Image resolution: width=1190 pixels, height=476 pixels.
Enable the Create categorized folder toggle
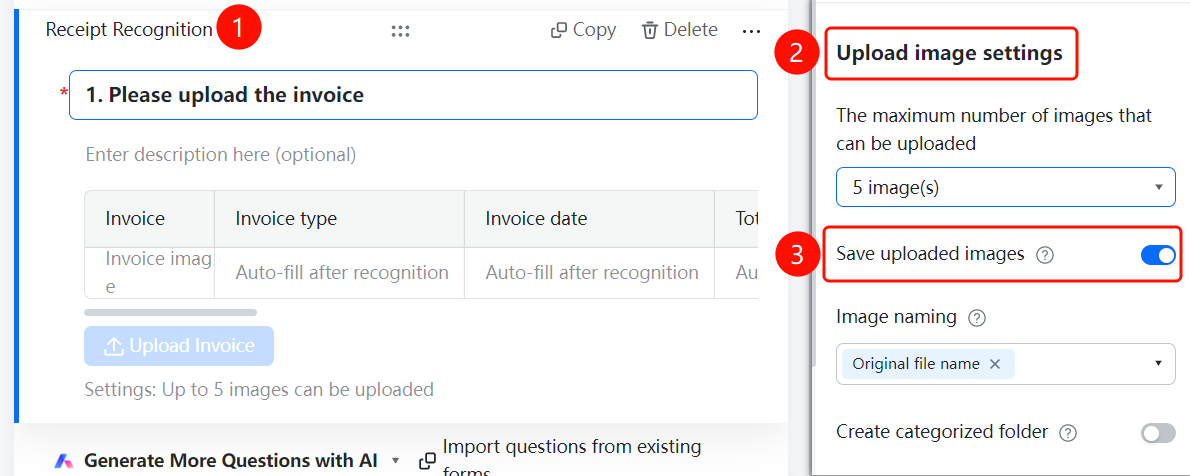(x=1158, y=433)
